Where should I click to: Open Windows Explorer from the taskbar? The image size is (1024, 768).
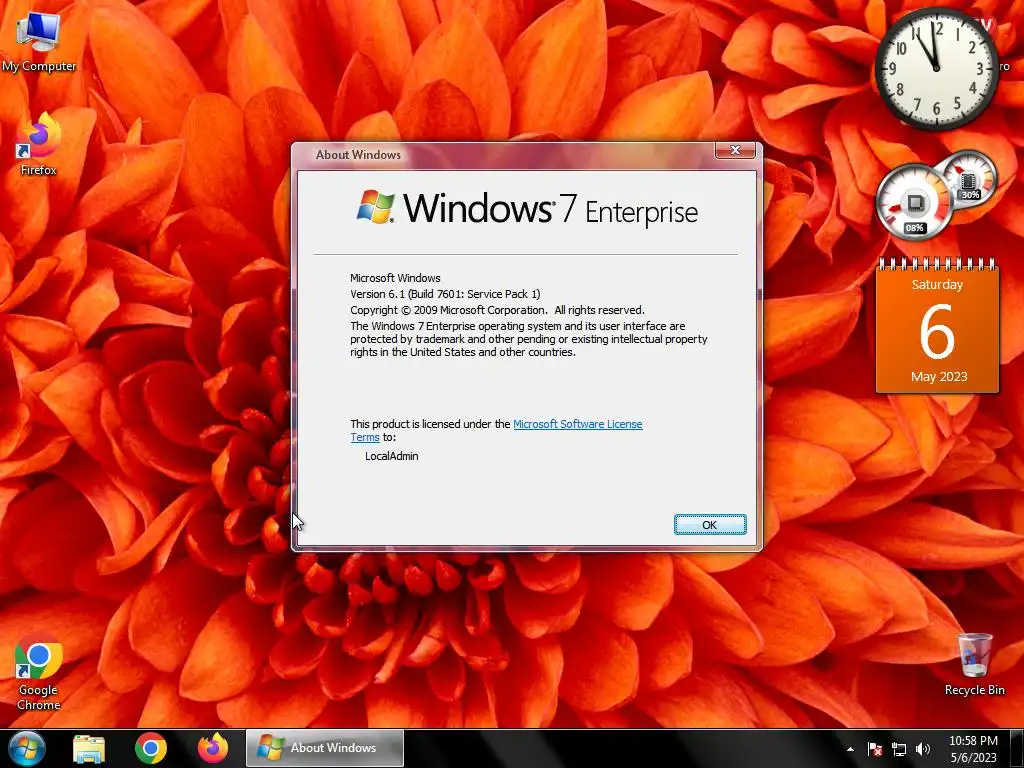click(89, 748)
